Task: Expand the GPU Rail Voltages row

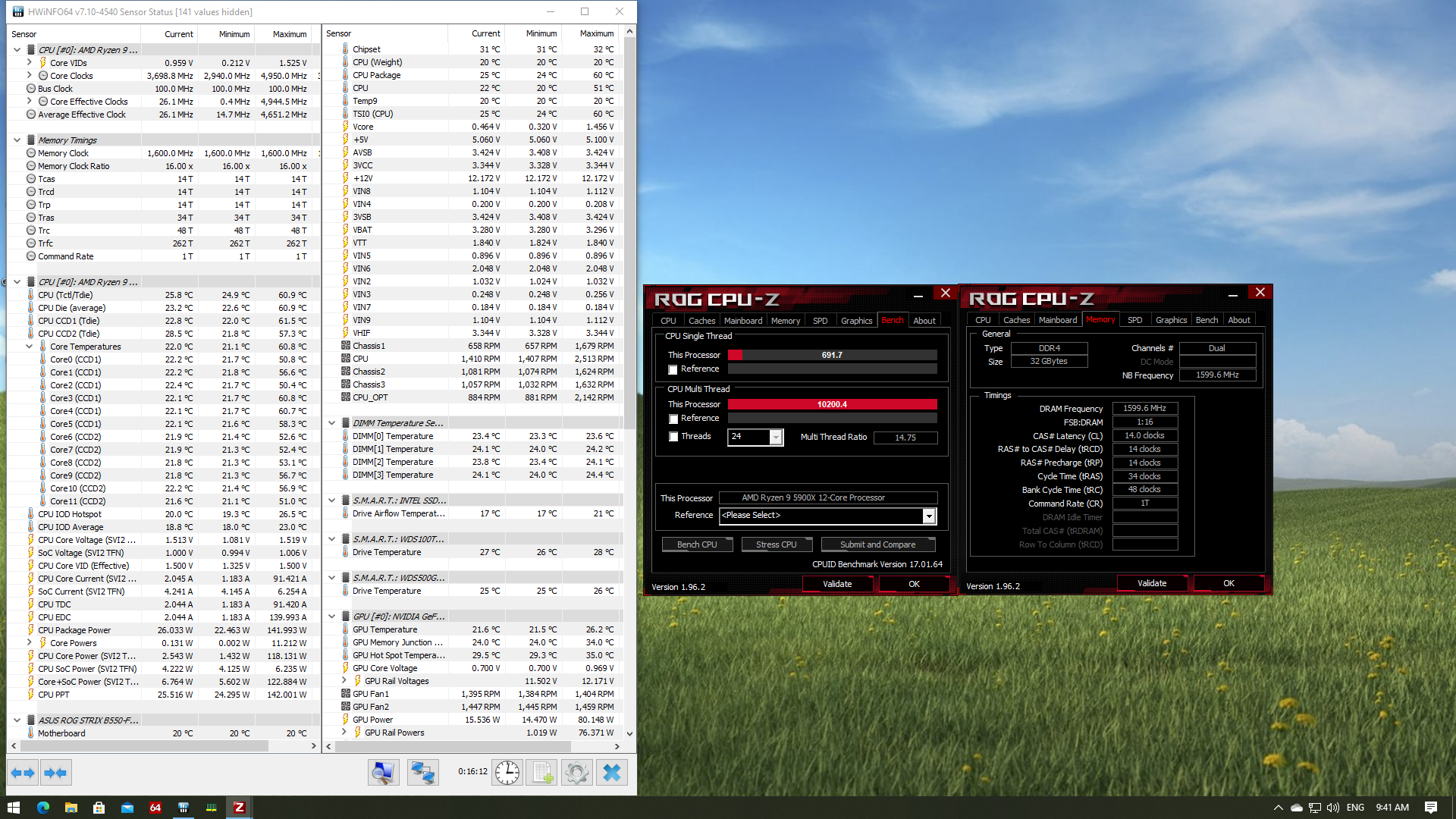Action: (344, 681)
